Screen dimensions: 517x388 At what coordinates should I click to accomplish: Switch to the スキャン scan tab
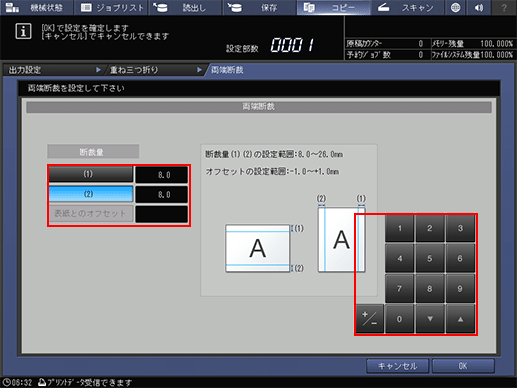[x=407, y=7]
